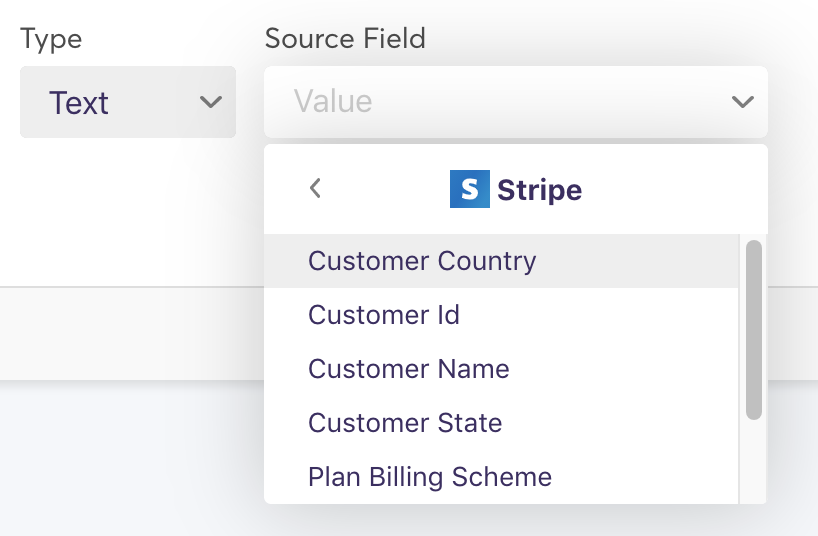Click the Value placeholder text
The height and width of the screenshot is (536, 818).
coord(333,101)
